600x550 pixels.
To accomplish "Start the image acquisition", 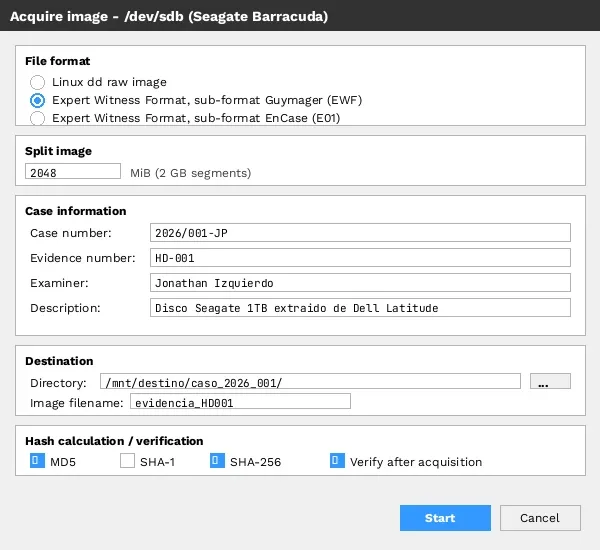I will point(445,518).
